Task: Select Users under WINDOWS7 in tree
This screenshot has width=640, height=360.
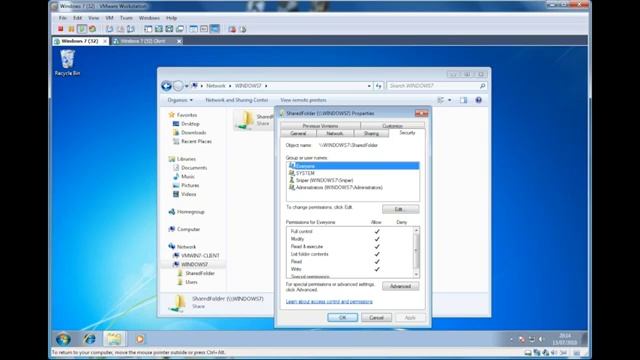Action: [191, 282]
